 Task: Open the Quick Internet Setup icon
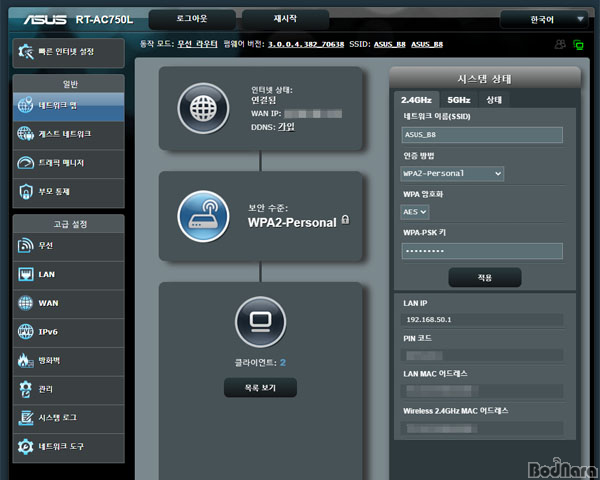pos(26,52)
